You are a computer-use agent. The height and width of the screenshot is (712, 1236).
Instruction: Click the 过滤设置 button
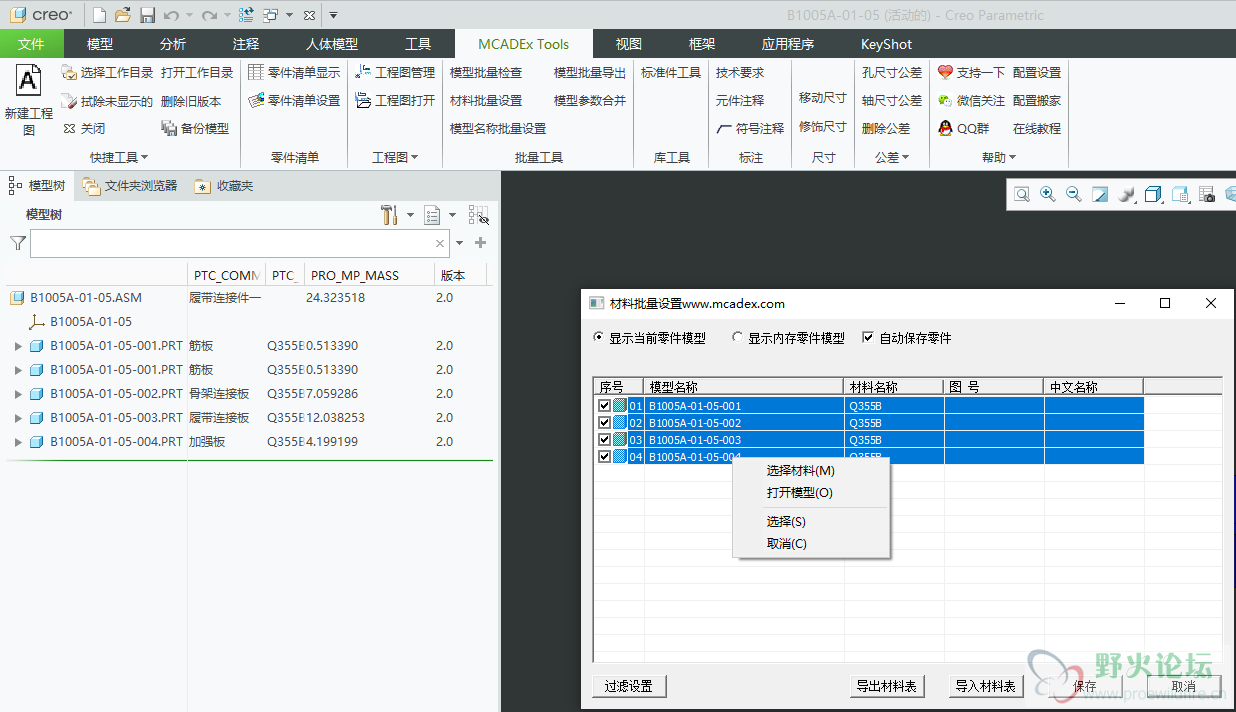pyautogui.click(x=629, y=686)
